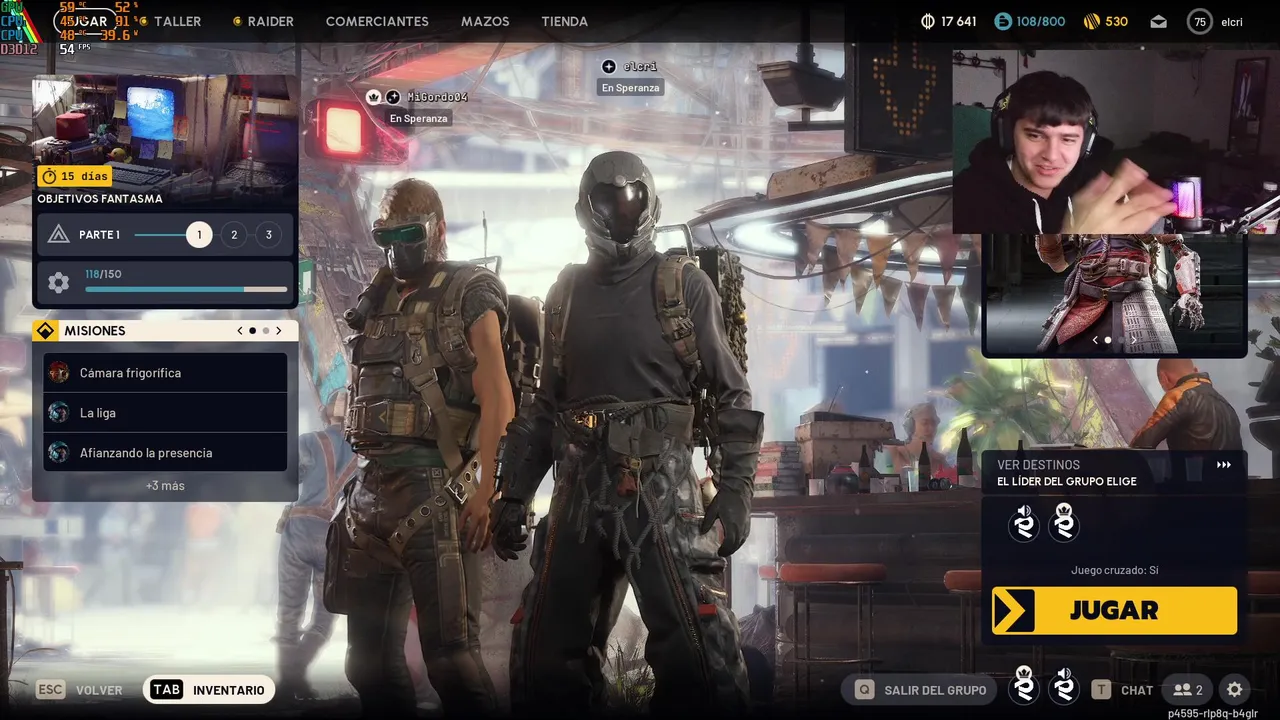
Task: Click the yellow JUGAR play button
Action: (x=1114, y=610)
